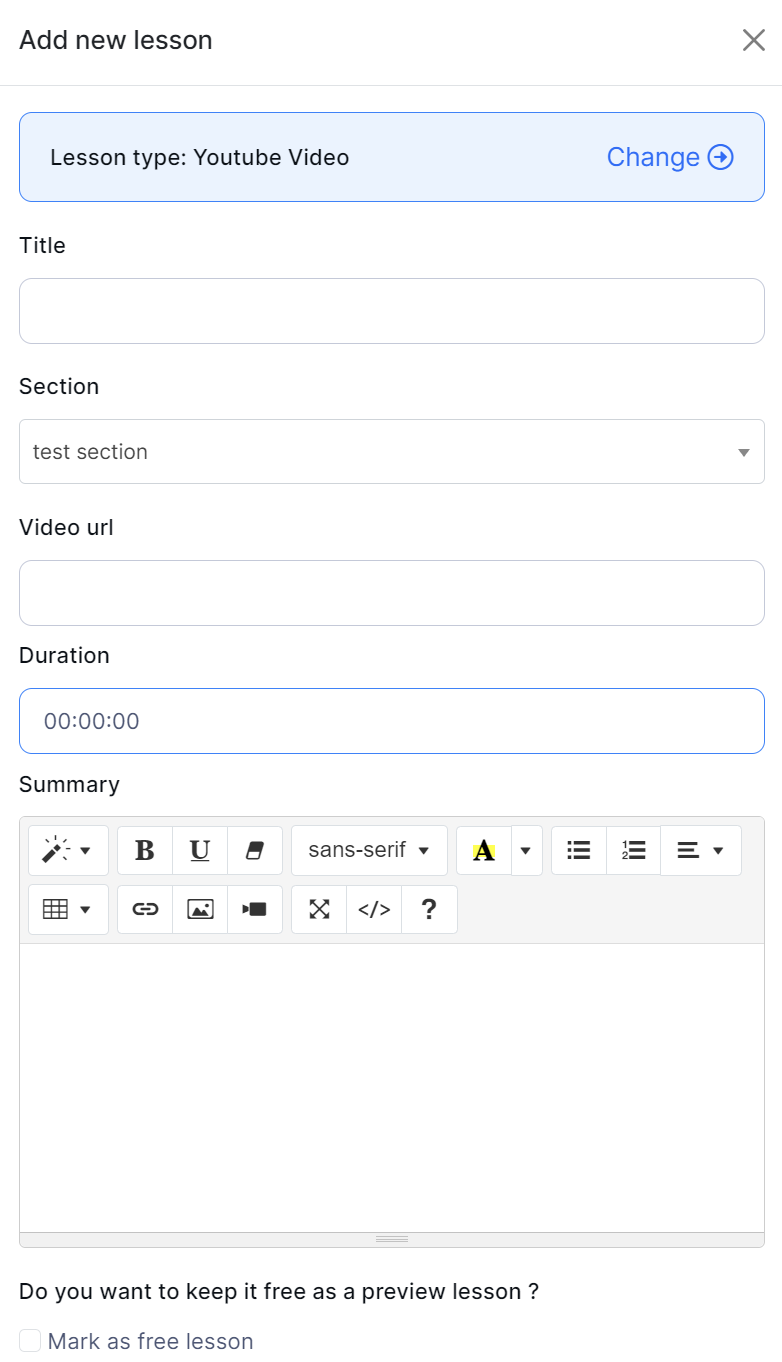This screenshot has height=1362, width=782.
Task: Open the magic wand style dropdown
Action: [x=68, y=850]
